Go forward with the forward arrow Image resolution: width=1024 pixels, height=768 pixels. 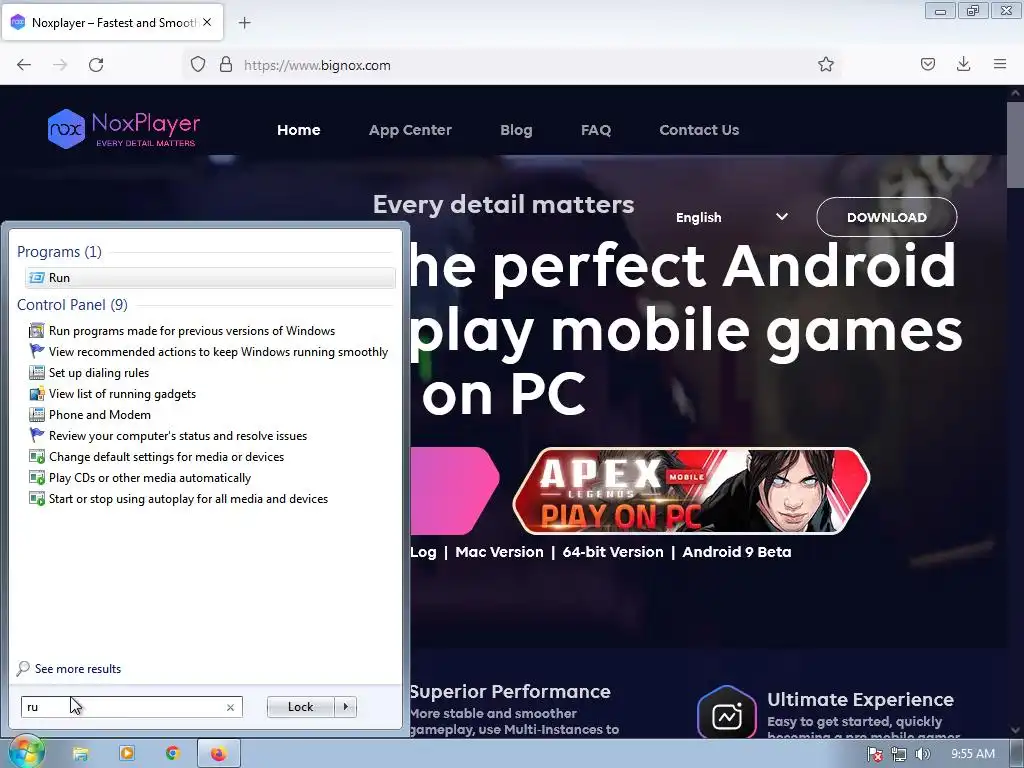coord(60,65)
